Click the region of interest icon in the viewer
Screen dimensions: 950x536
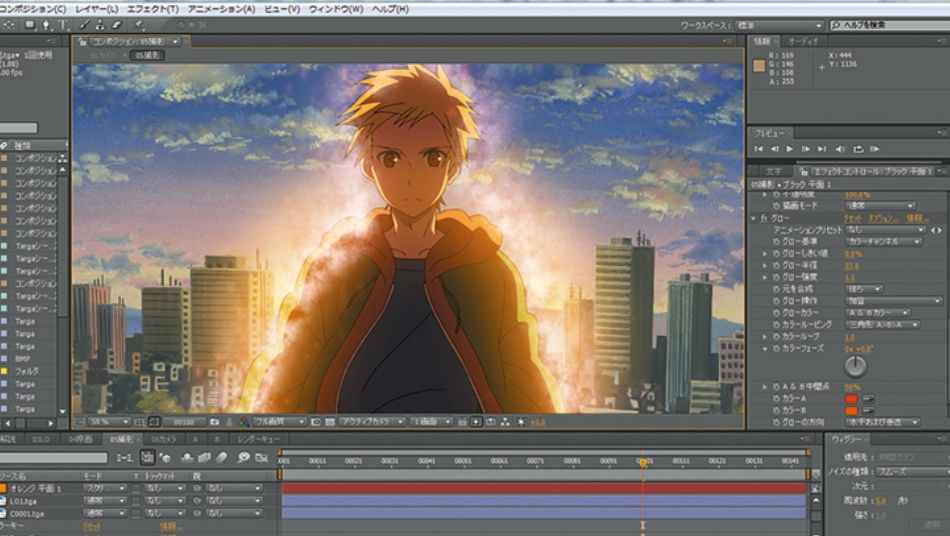click(316, 422)
